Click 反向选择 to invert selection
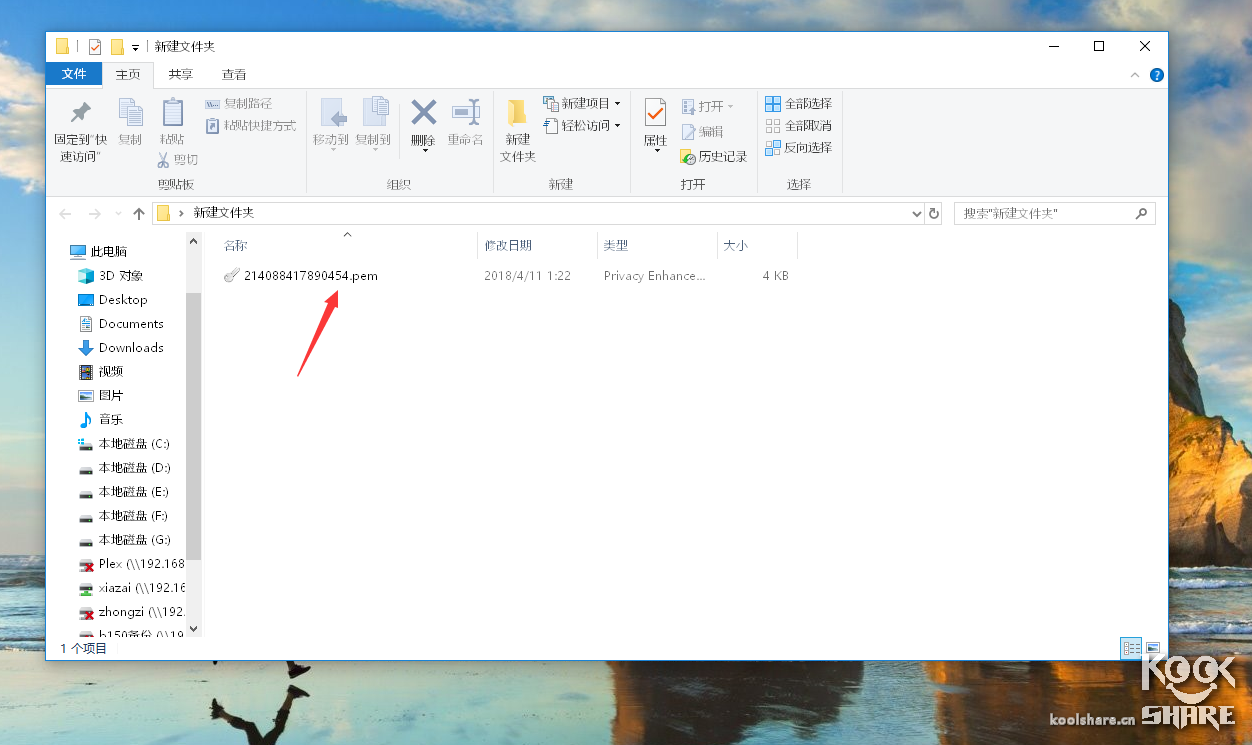The height and width of the screenshot is (745, 1252). click(797, 148)
